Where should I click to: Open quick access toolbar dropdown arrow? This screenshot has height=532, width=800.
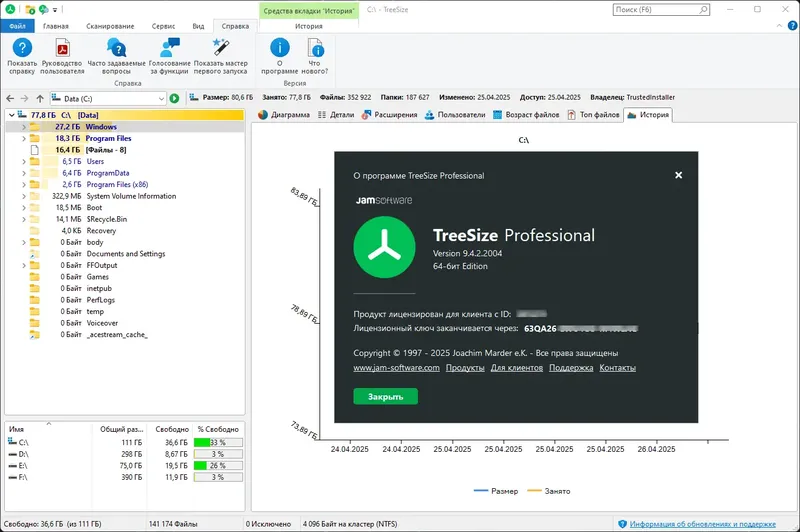click(55, 10)
